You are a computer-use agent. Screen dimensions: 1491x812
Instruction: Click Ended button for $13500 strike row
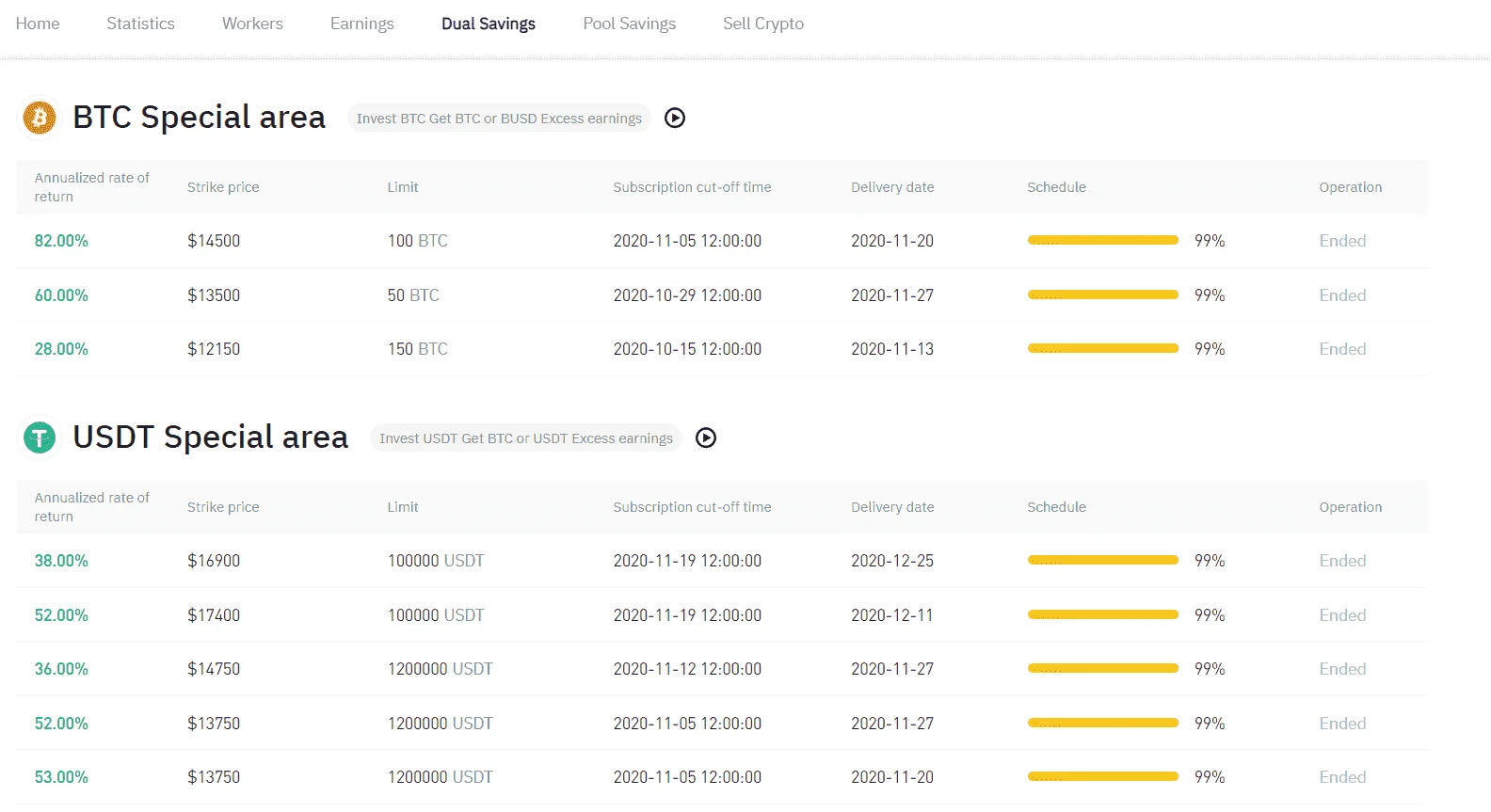[x=1342, y=295]
